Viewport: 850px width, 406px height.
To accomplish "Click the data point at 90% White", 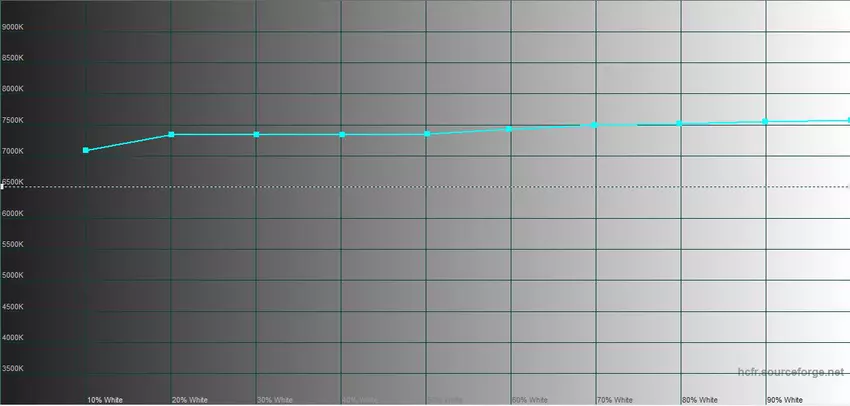I will pos(765,122).
